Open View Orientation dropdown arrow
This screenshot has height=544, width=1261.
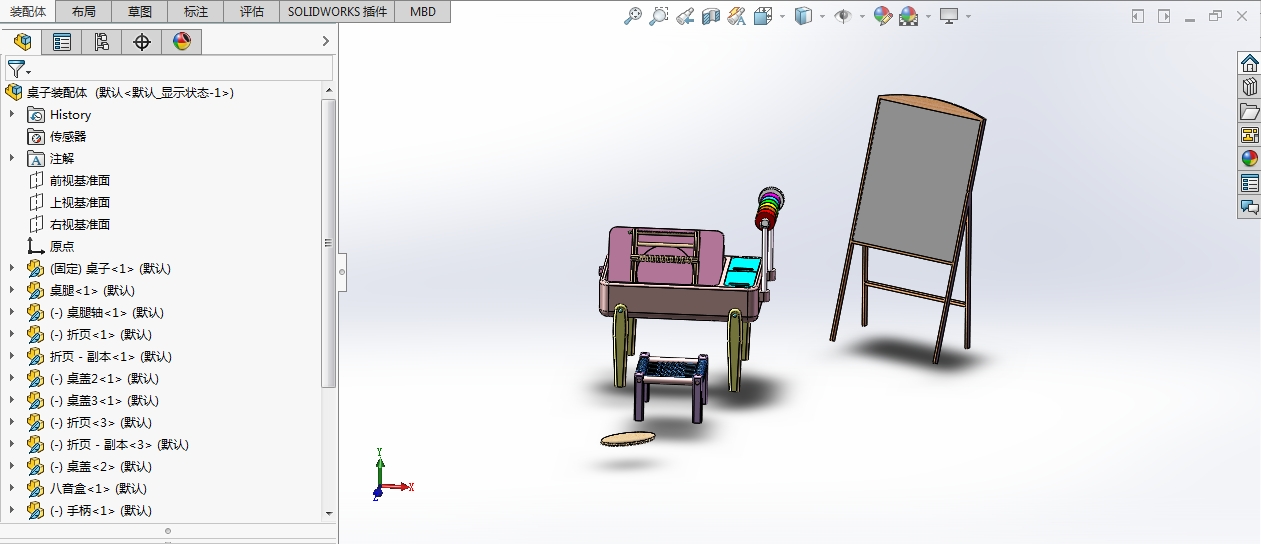781,16
